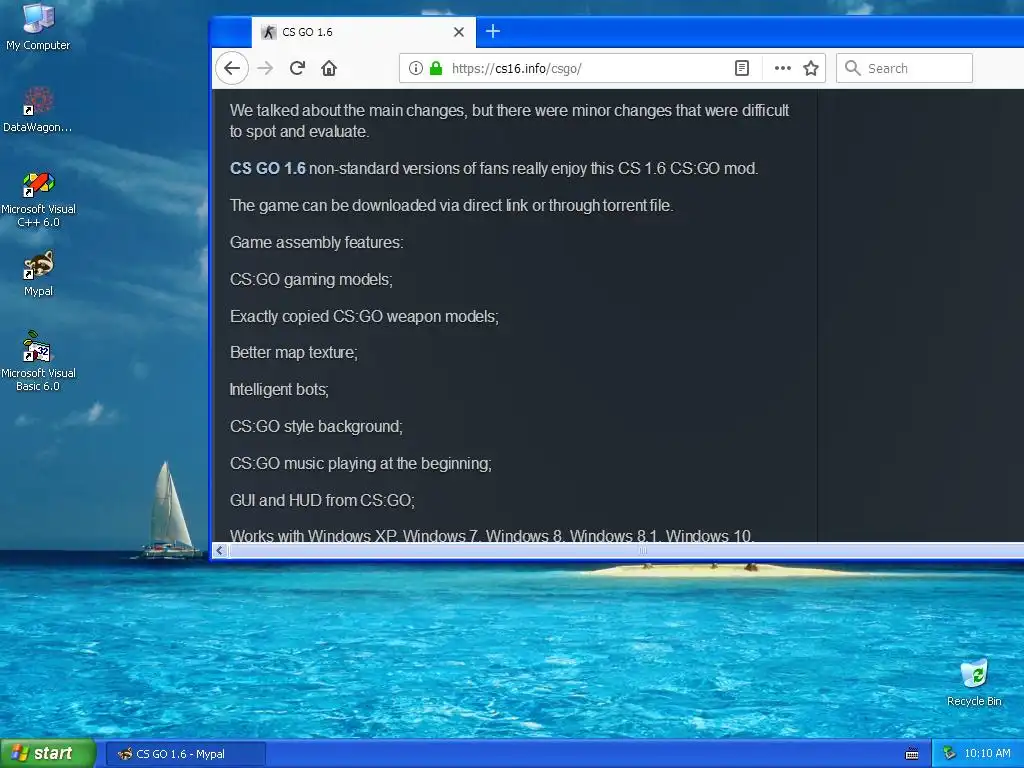The width and height of the screenshot is (1024, 768).
Task: Click the search magnifier icon
Action: (x=852, y=68)
